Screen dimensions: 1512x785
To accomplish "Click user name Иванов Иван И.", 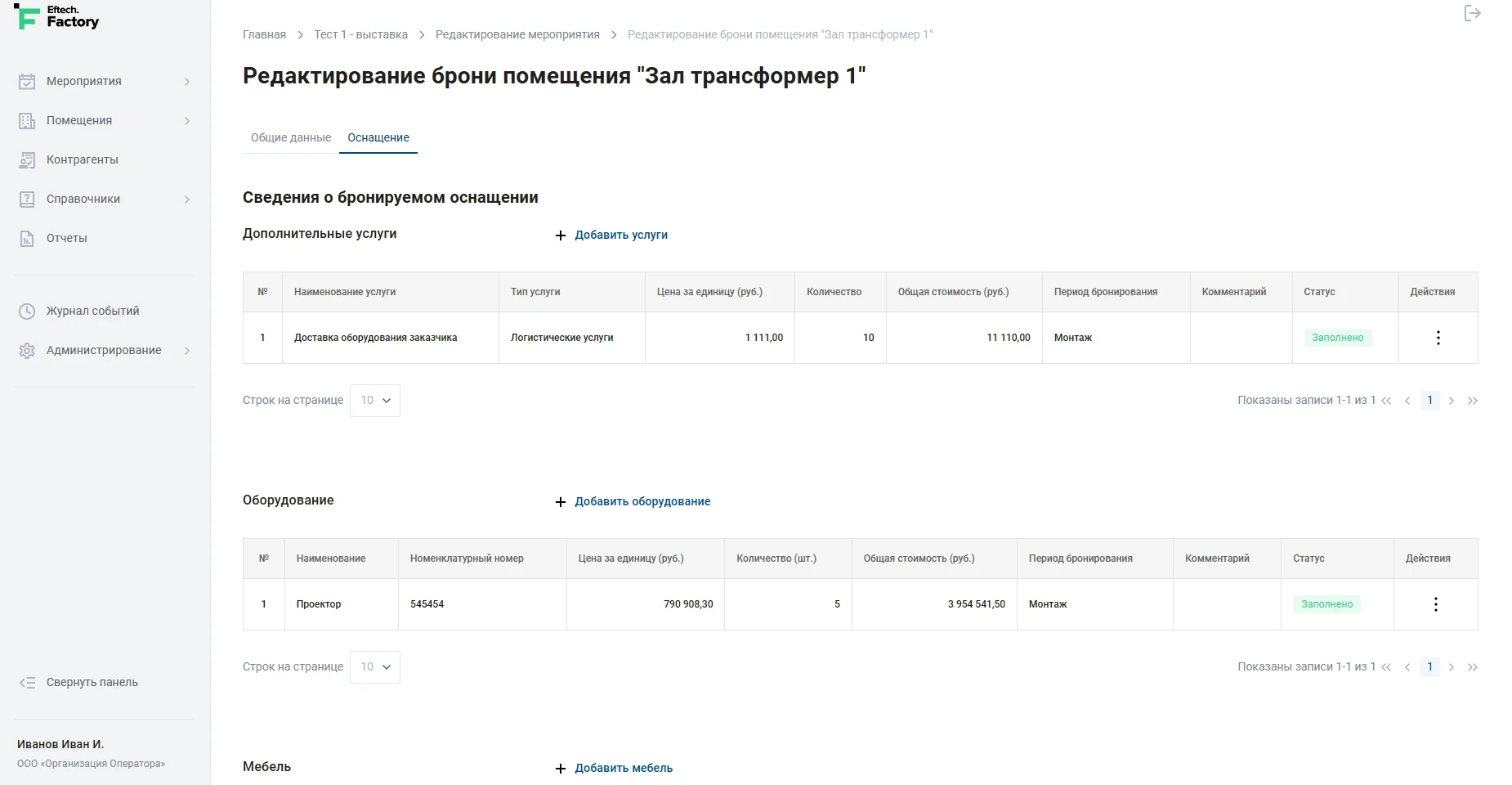I will tap(60, 744).
